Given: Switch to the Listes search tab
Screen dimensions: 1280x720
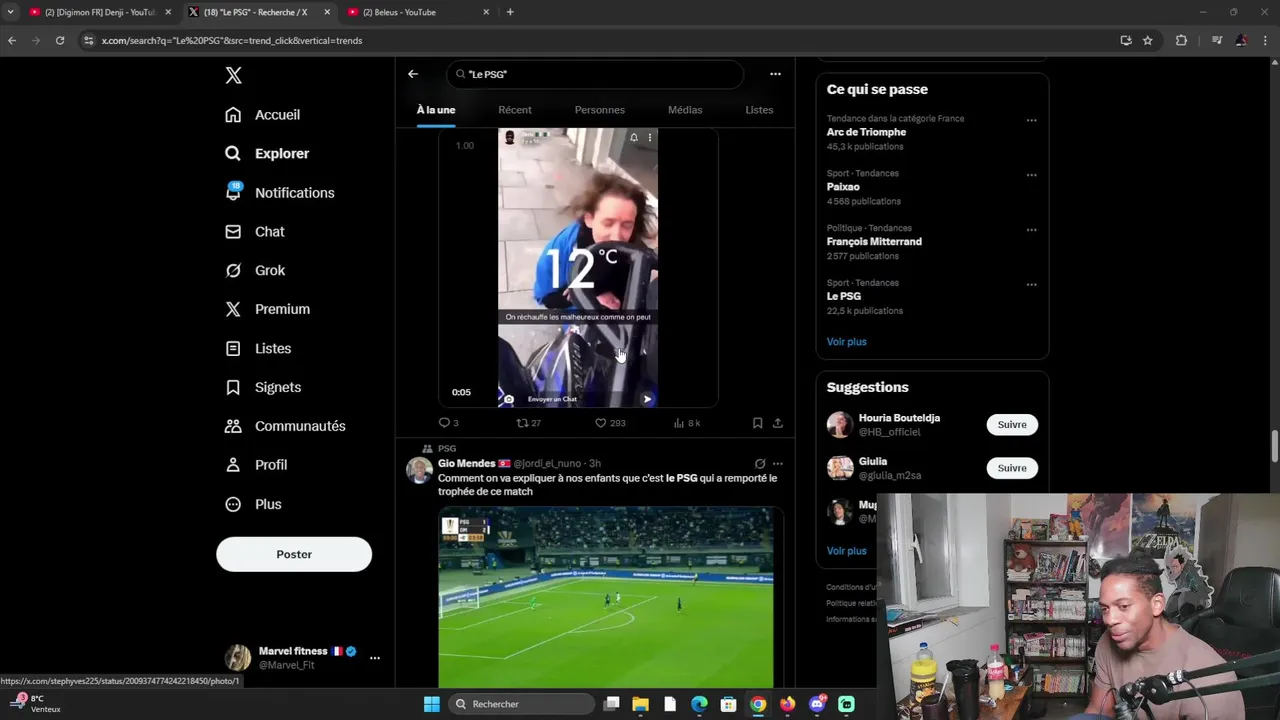Looking at the screenshot, I should click(759, 110).
